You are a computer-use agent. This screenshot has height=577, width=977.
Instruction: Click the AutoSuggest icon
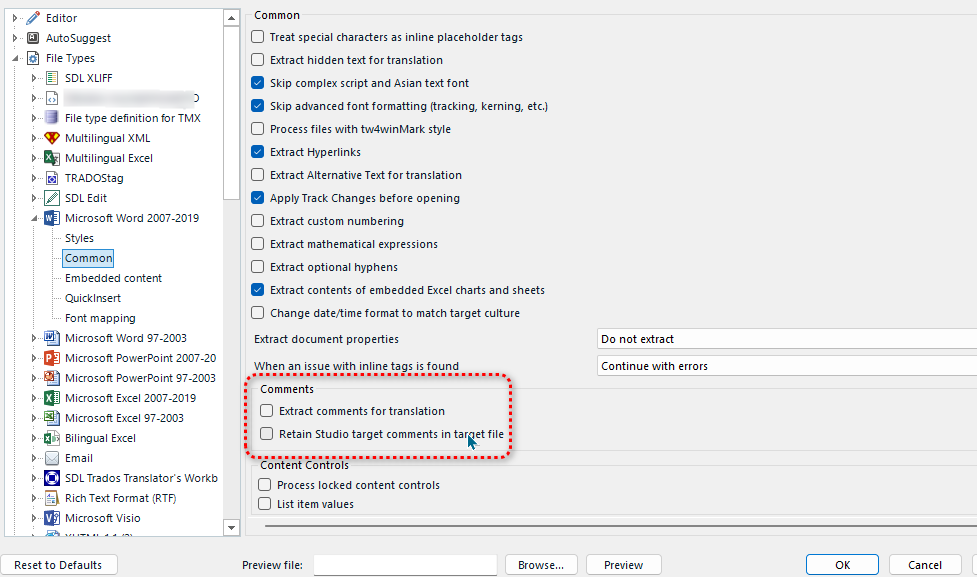click(33, 38)
